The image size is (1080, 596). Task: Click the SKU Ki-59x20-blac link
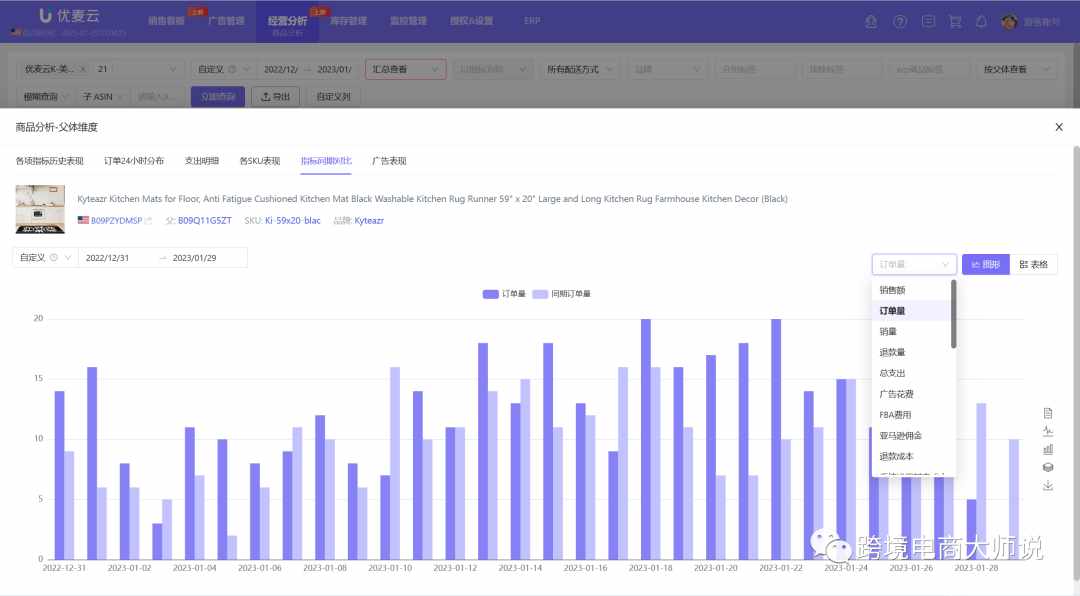[293, 220]
